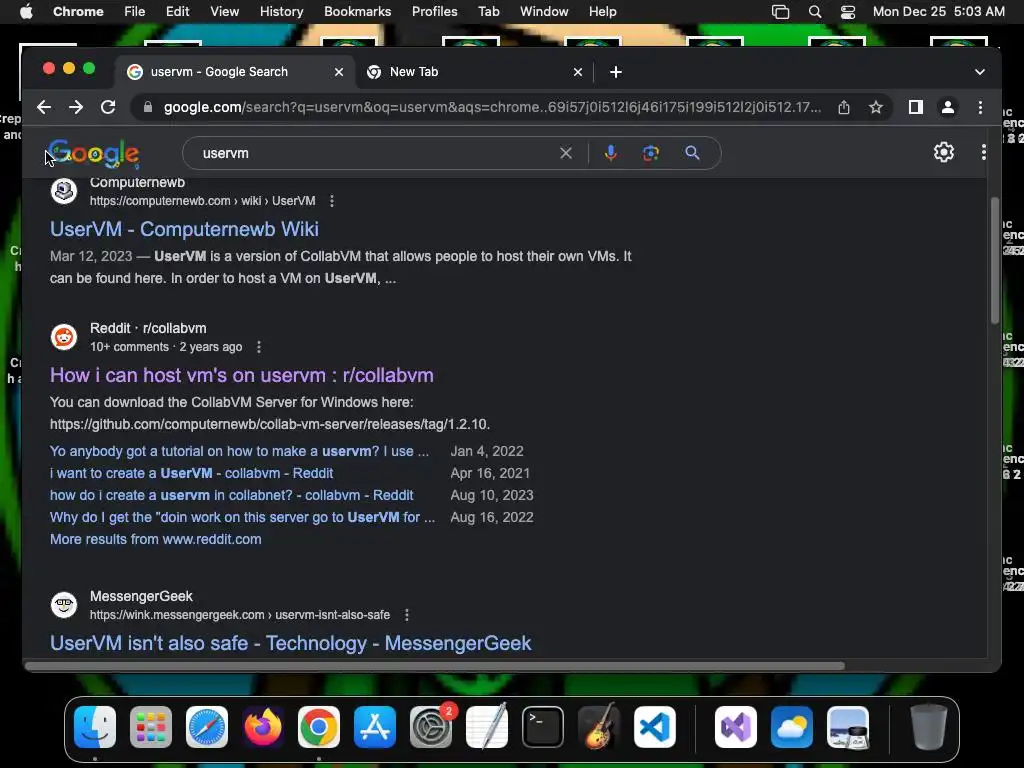The width and height of the screenshot is (1024, 768).
Task: Open App Store from the Dock
Action: click(x=375, y=727)
